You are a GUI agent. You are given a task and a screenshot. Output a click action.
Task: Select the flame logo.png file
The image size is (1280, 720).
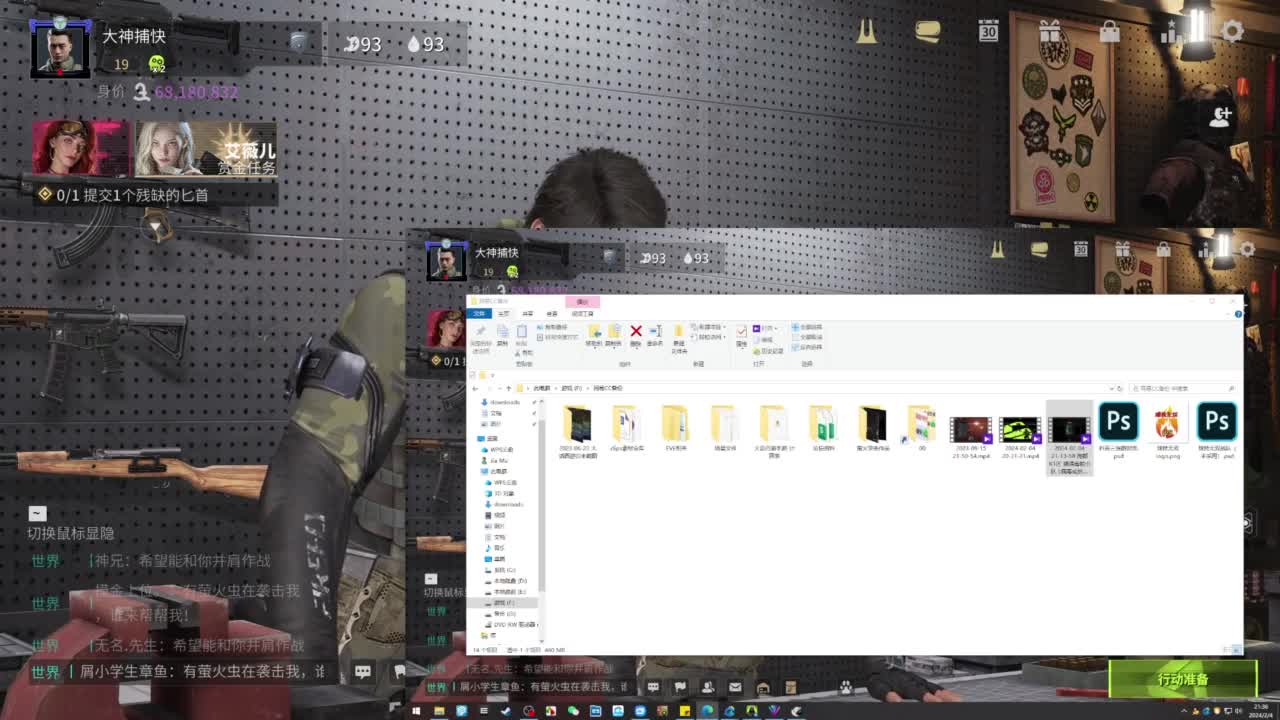[x=1167, y=431]
